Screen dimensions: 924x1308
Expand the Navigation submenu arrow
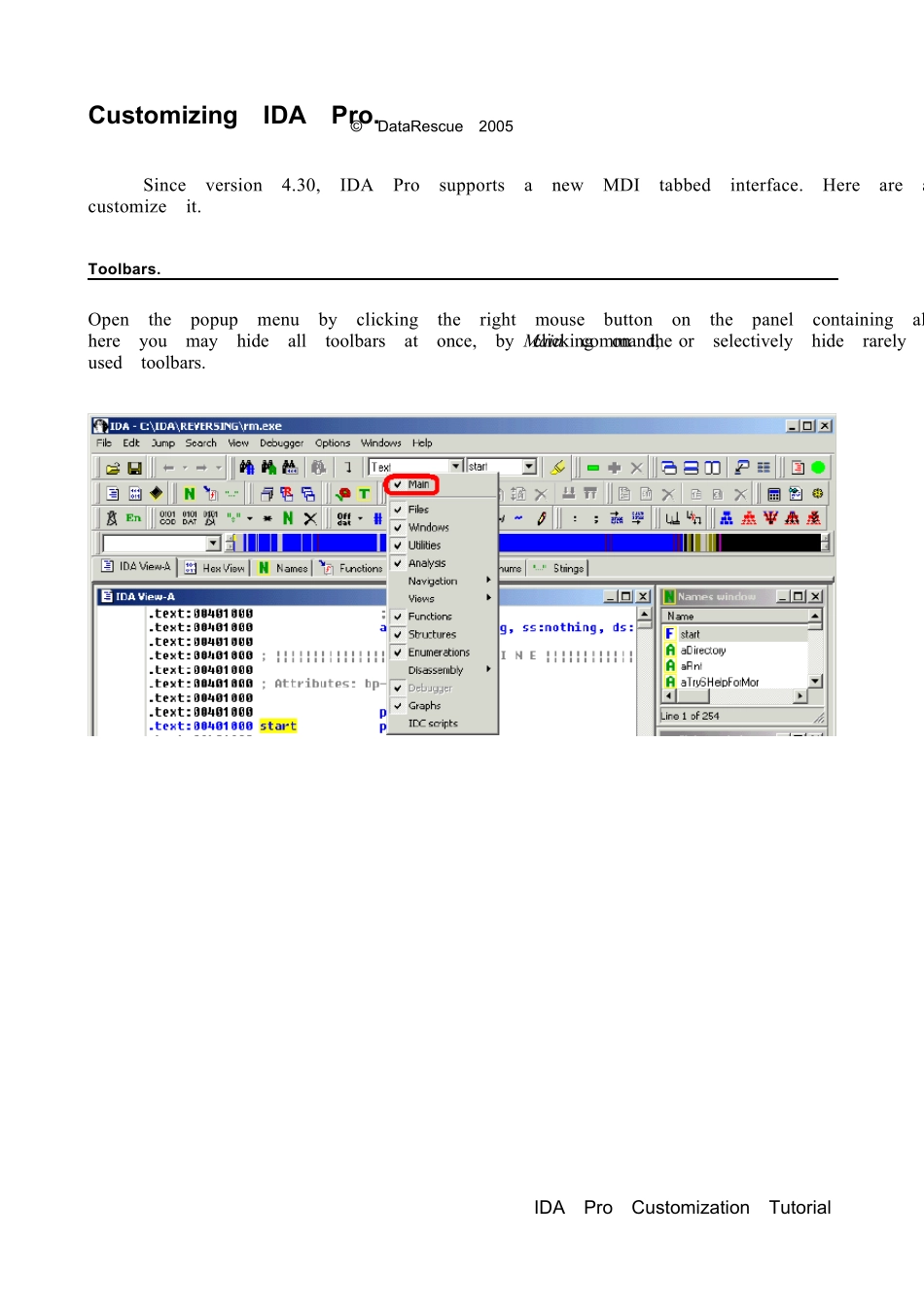click(488, 581)
